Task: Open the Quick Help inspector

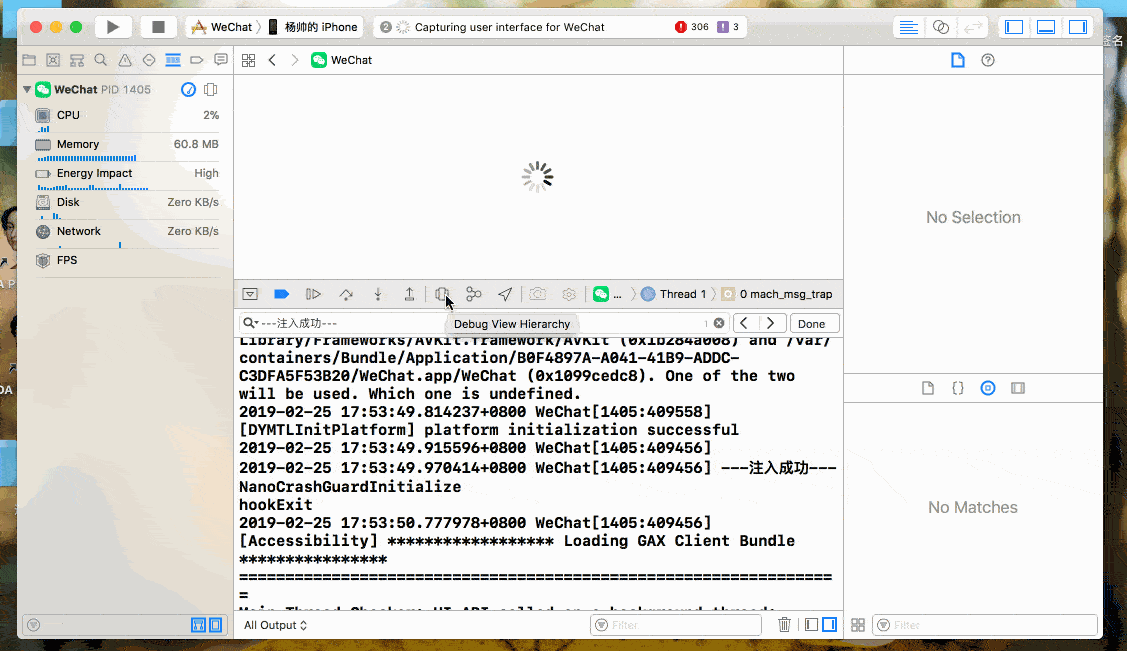Action: pos(988,60)
